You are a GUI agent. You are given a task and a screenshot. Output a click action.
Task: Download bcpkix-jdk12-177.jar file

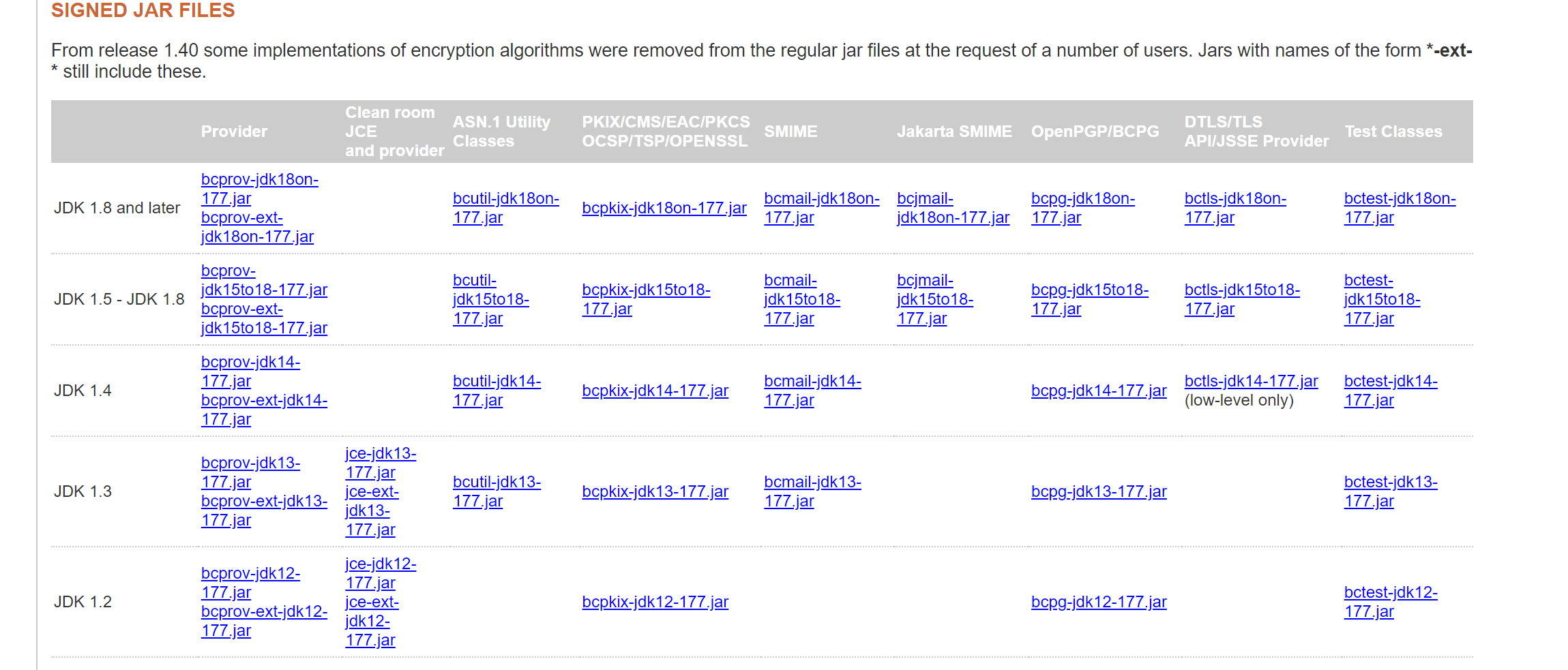click(655, 602)
